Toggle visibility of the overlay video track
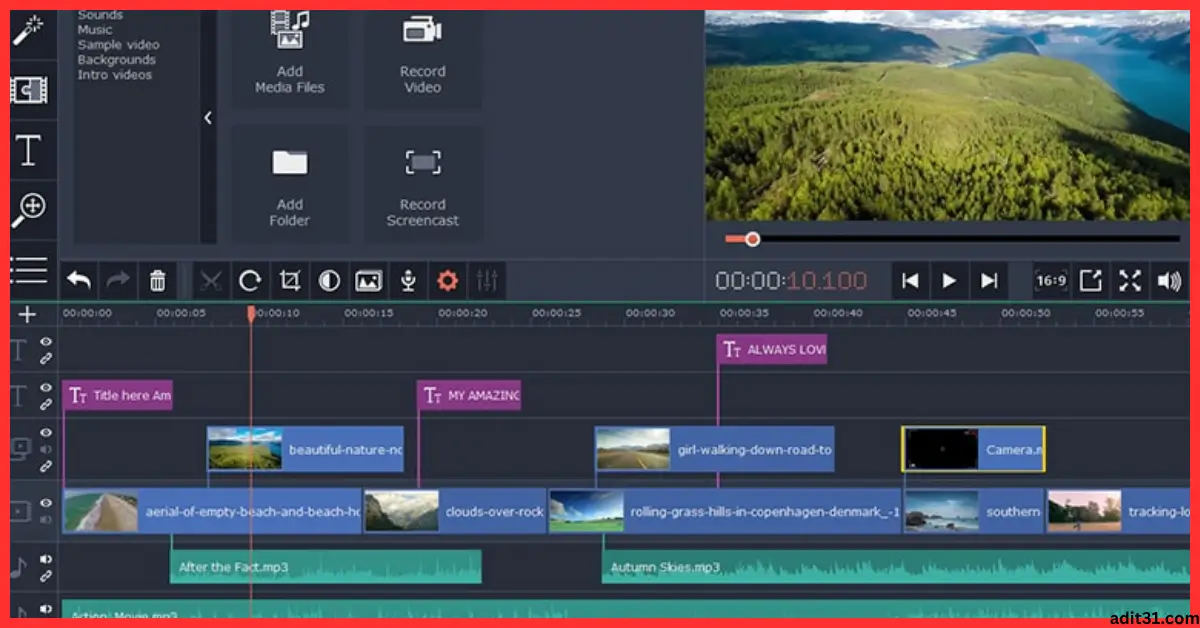Screen dimensions: 1200x628 click(46, 433)
